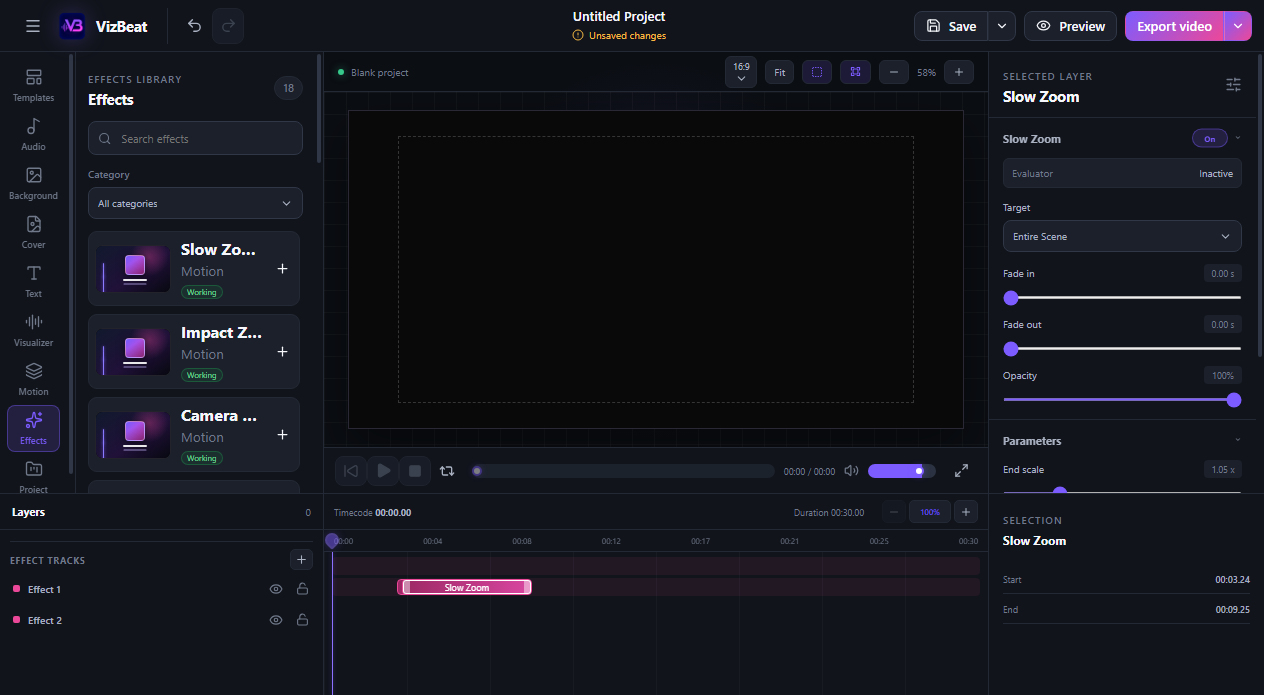Open the Text sidebar panel
The height and width of the screenshot is (695, 1264).
(x=34, y=281)
